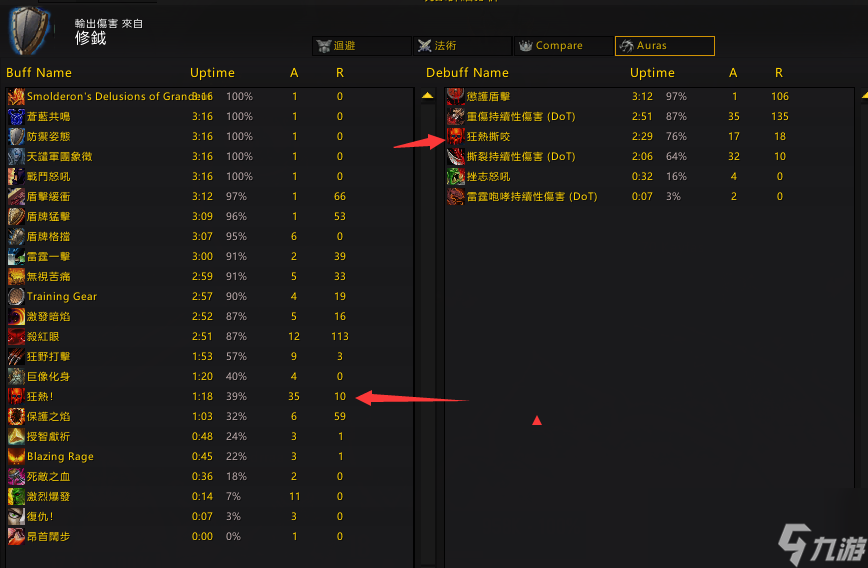The image size is (868, 568).
Task: Open the 迴避 tab
Action: 362,46
